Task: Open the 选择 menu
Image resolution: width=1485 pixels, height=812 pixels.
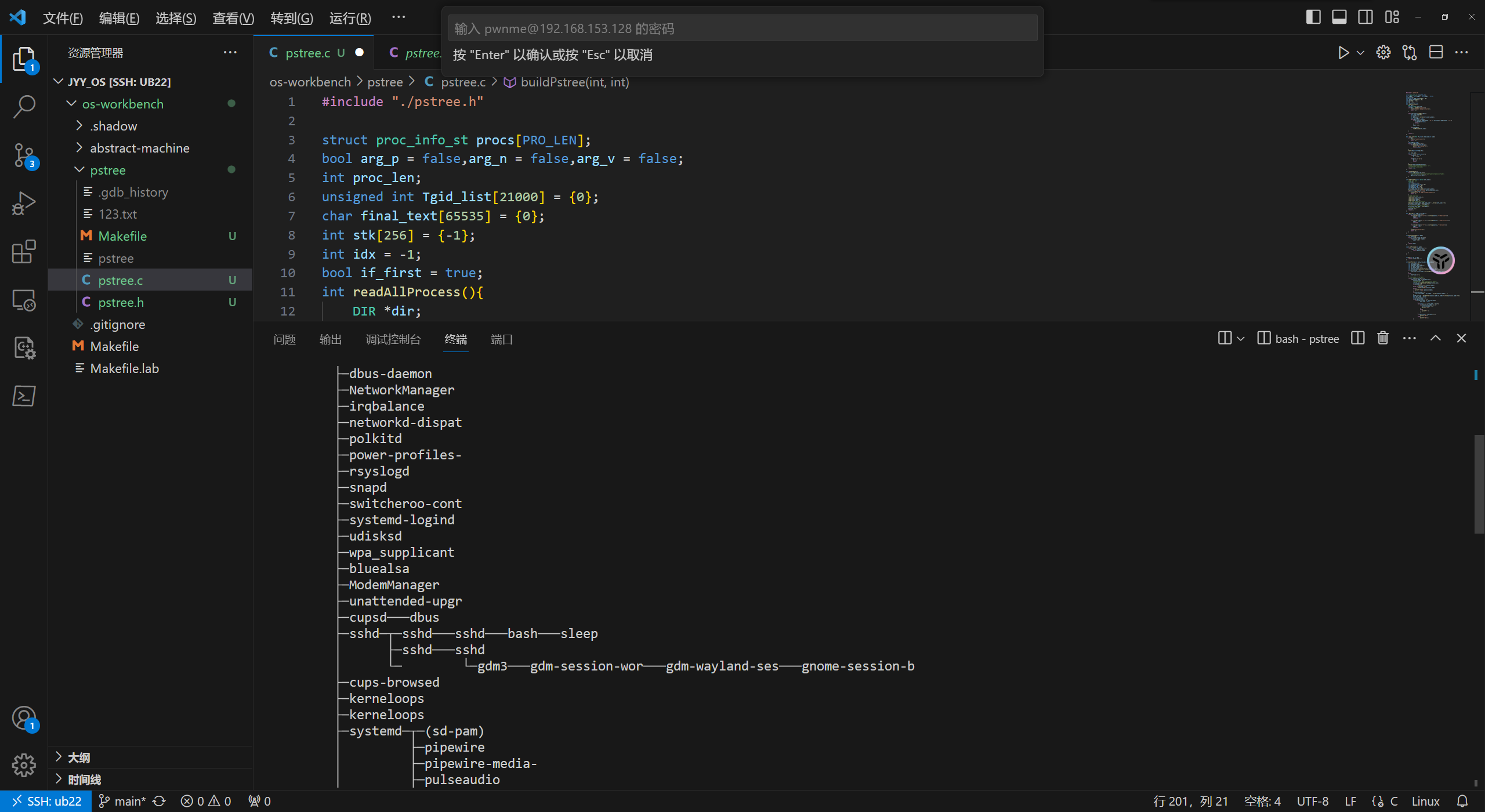Action: (176, 18)
